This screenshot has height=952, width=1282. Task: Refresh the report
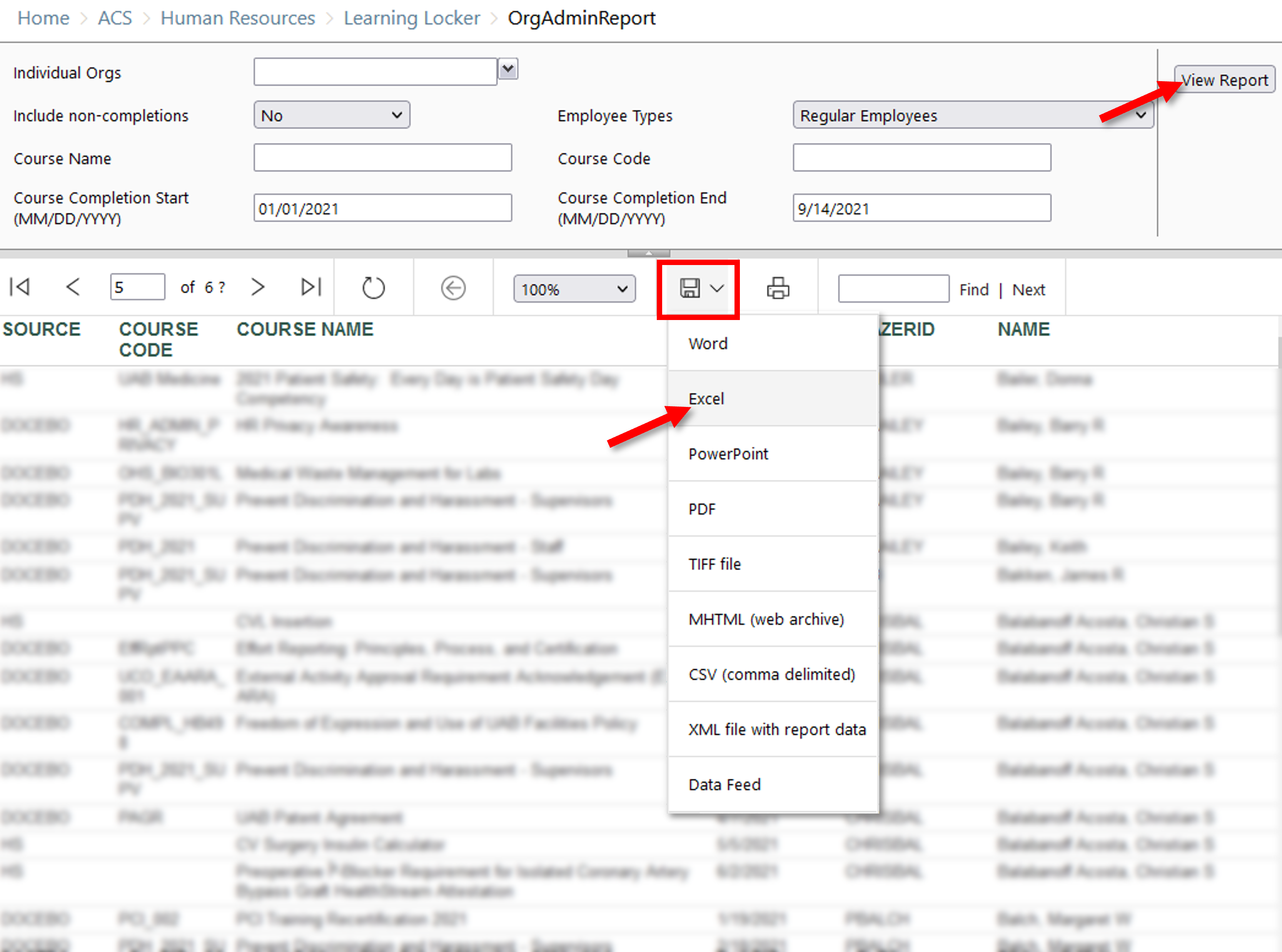373,288
